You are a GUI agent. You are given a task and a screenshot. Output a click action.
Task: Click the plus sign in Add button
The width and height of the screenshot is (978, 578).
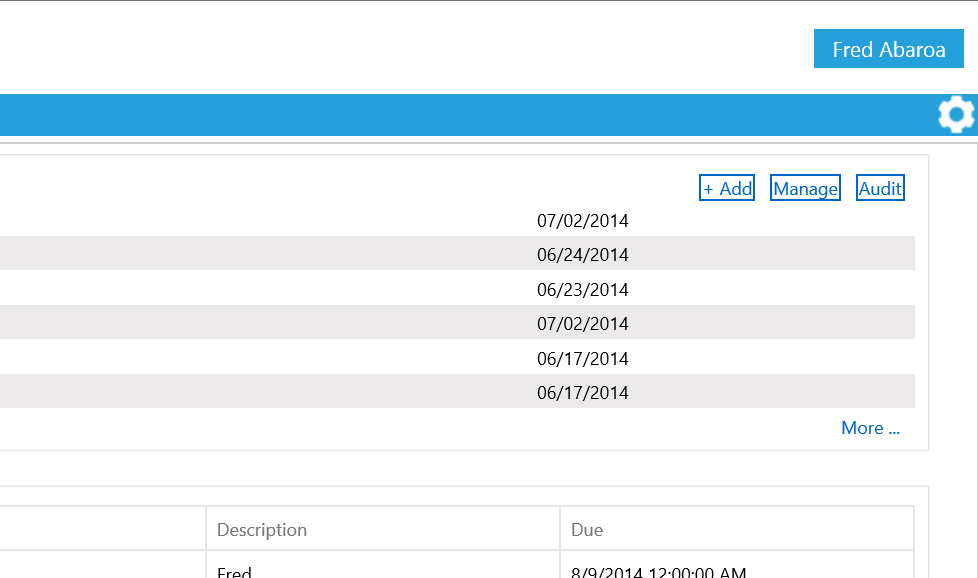pos(708,189)
